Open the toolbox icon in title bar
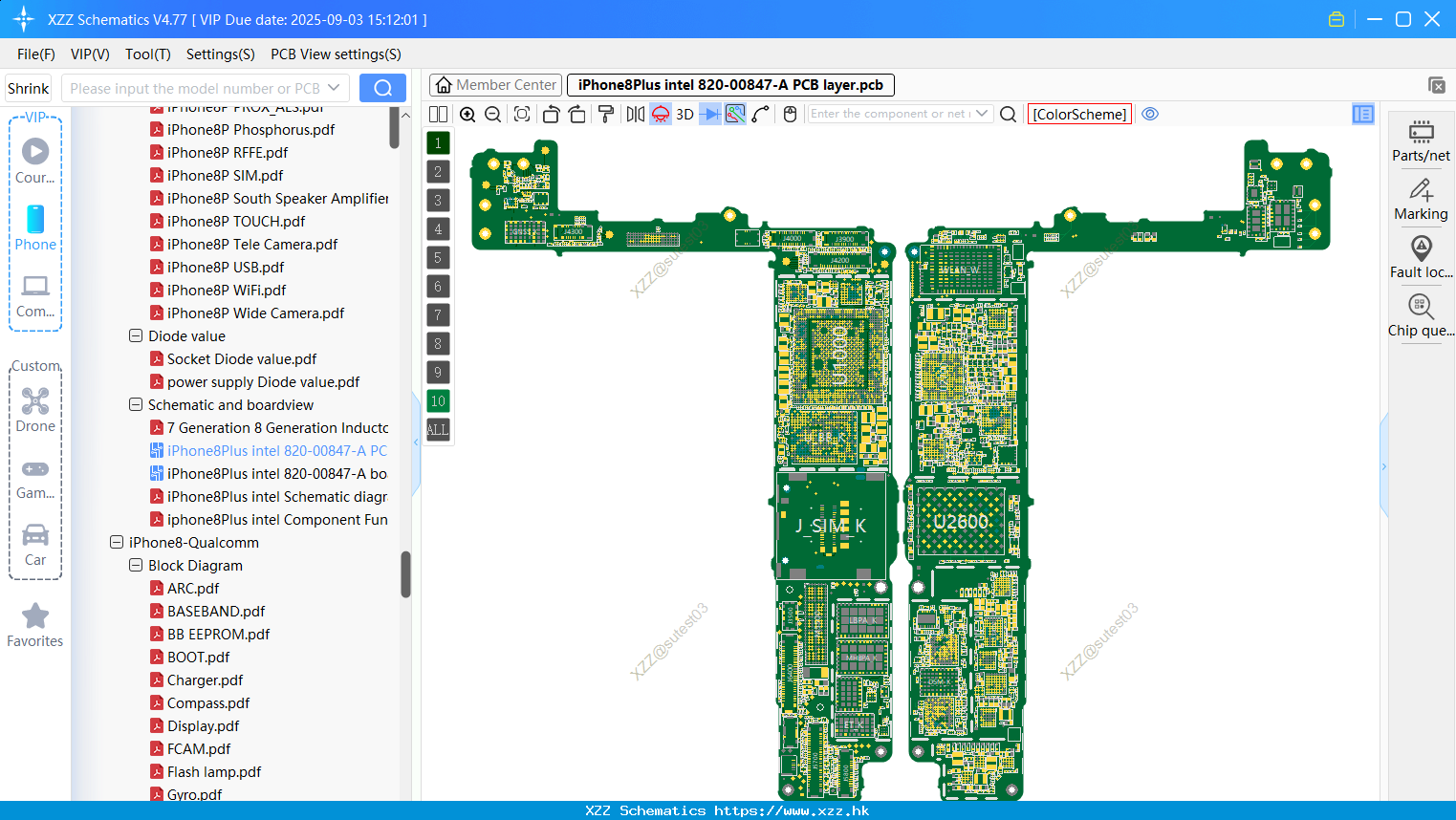1456x820 pixels. point(1336,19)
